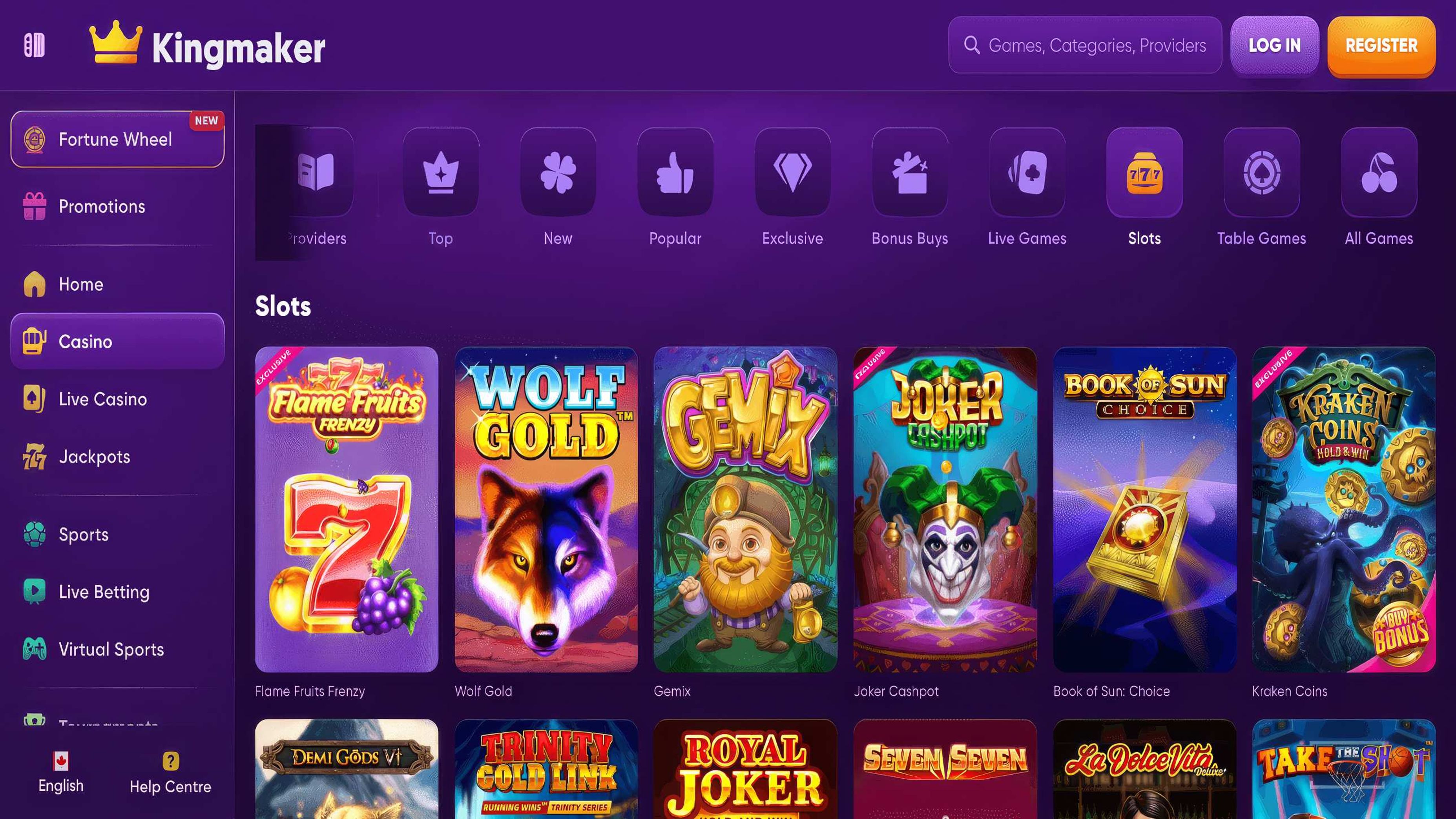Click the LOG IN button
Viewport: 1456px width, 819px height.
click(1275, 45)
